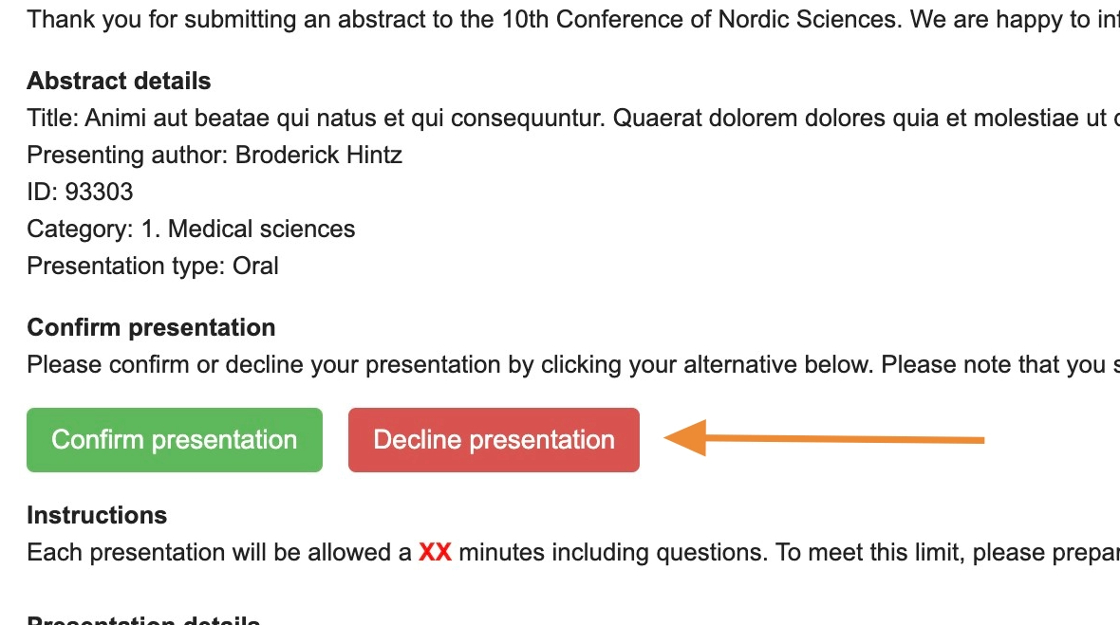
Task: Click the Presentation type label
Action: click(126, 266)
